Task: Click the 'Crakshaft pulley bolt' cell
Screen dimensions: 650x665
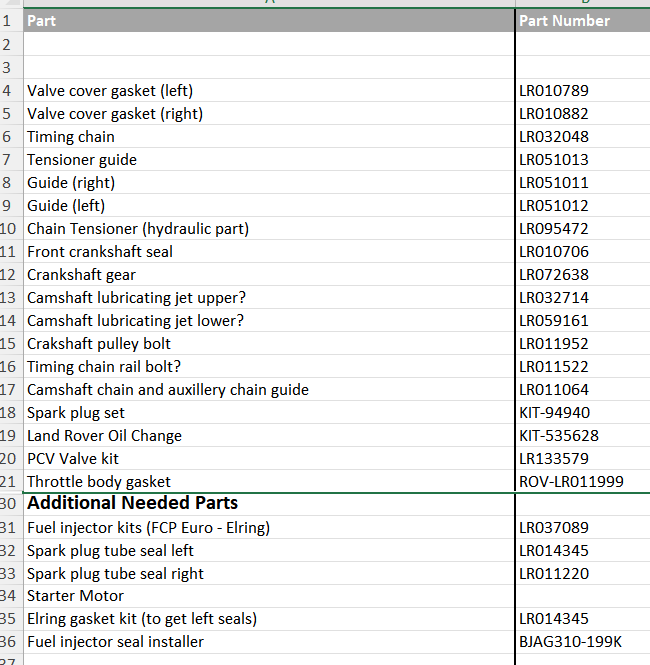Action: pyautogui.click(x=269, y=343)
